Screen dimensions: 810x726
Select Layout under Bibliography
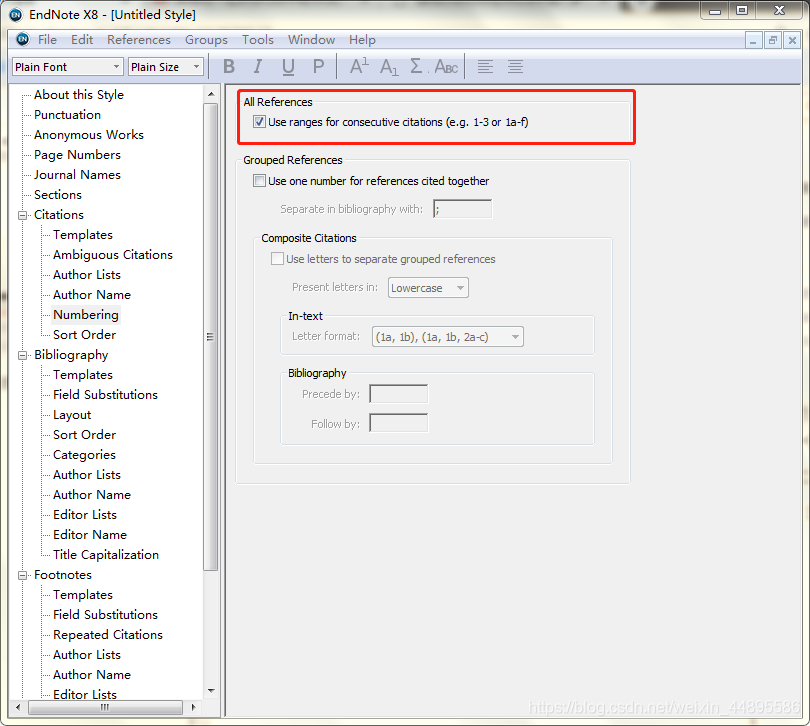[x=72, y=415]
